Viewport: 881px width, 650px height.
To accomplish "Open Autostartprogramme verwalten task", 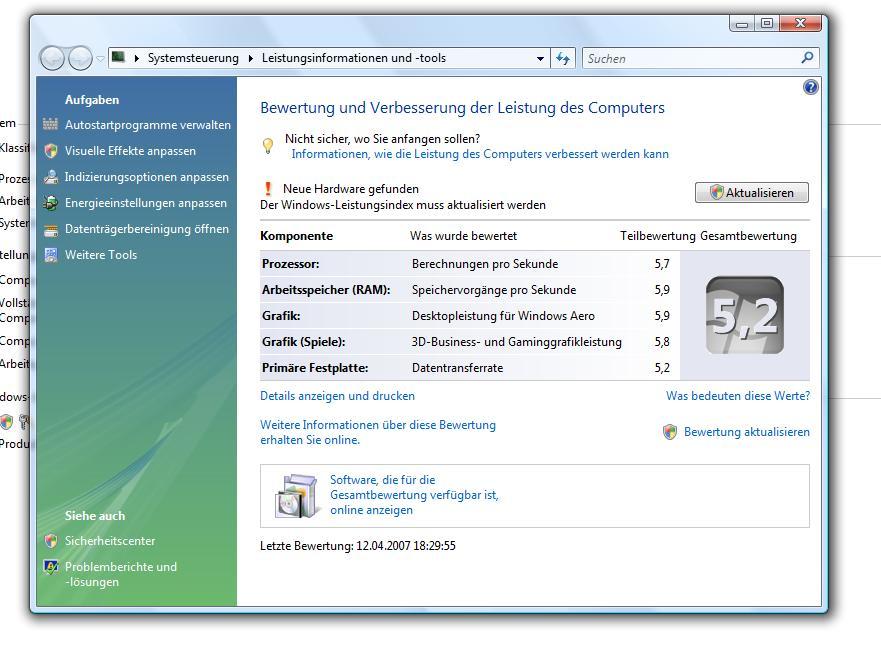I will pos(148,125).
